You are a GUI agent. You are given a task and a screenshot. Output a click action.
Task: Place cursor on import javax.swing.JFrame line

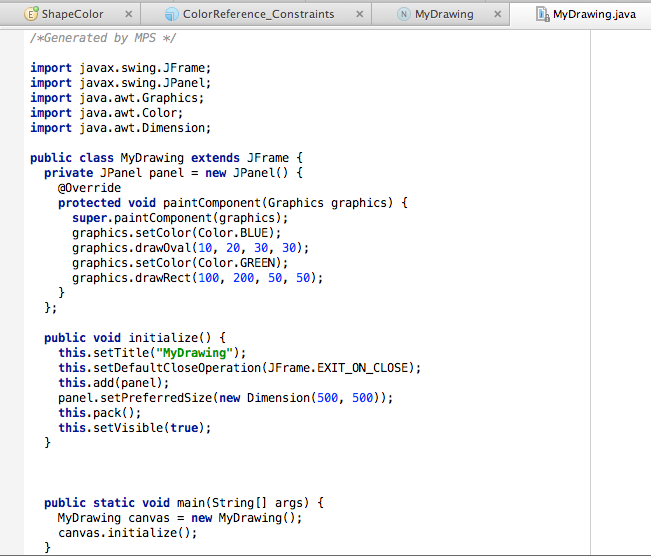click(120, 68)
